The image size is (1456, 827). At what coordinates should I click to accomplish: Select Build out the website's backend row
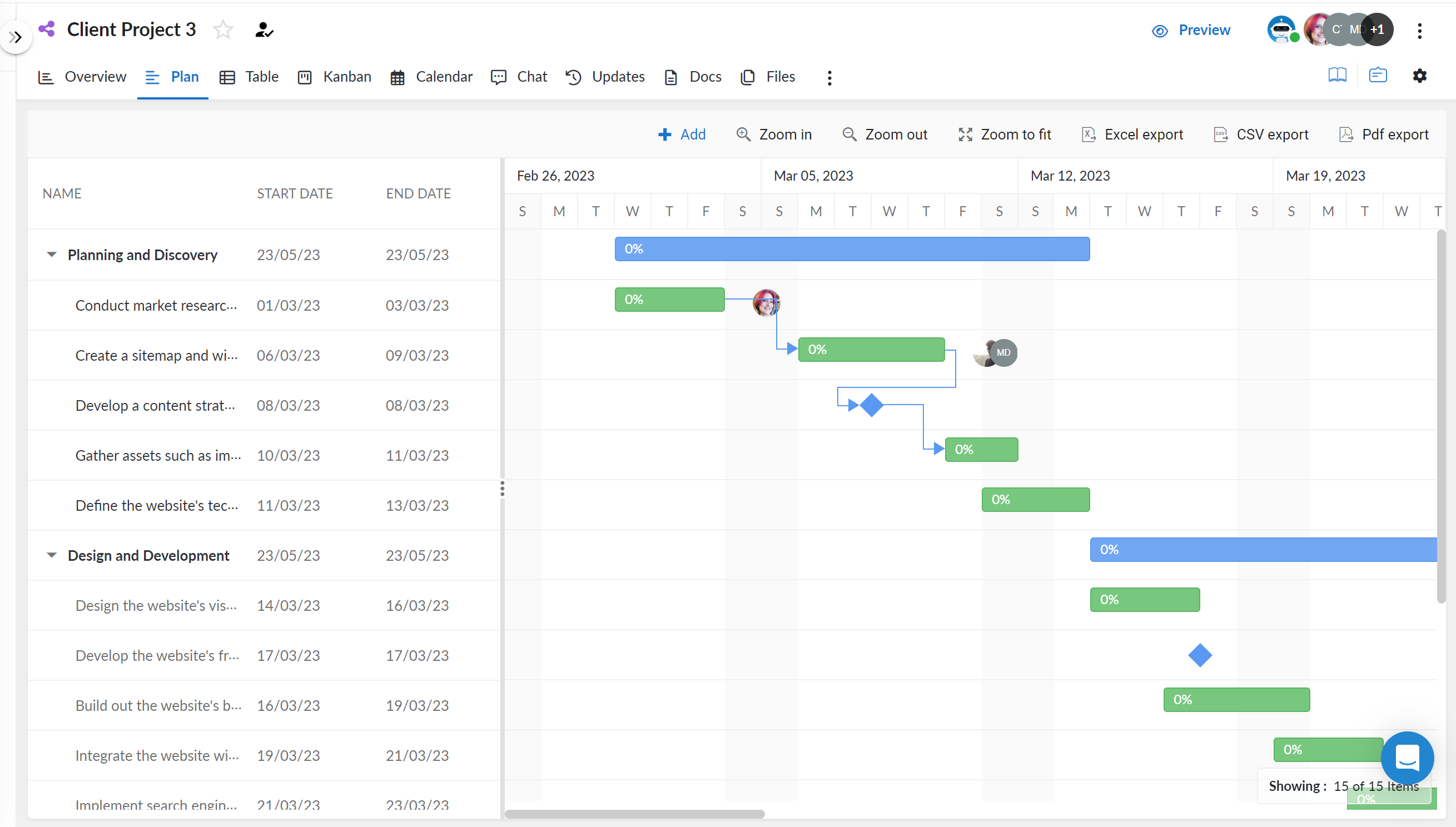[x=264, y=705]
